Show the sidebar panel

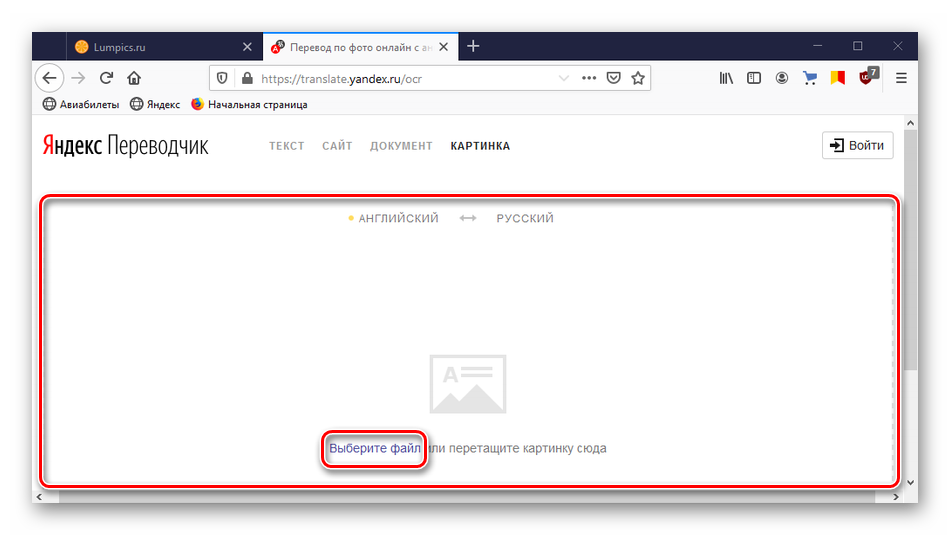pyautogui.click(x=754, y=78)
